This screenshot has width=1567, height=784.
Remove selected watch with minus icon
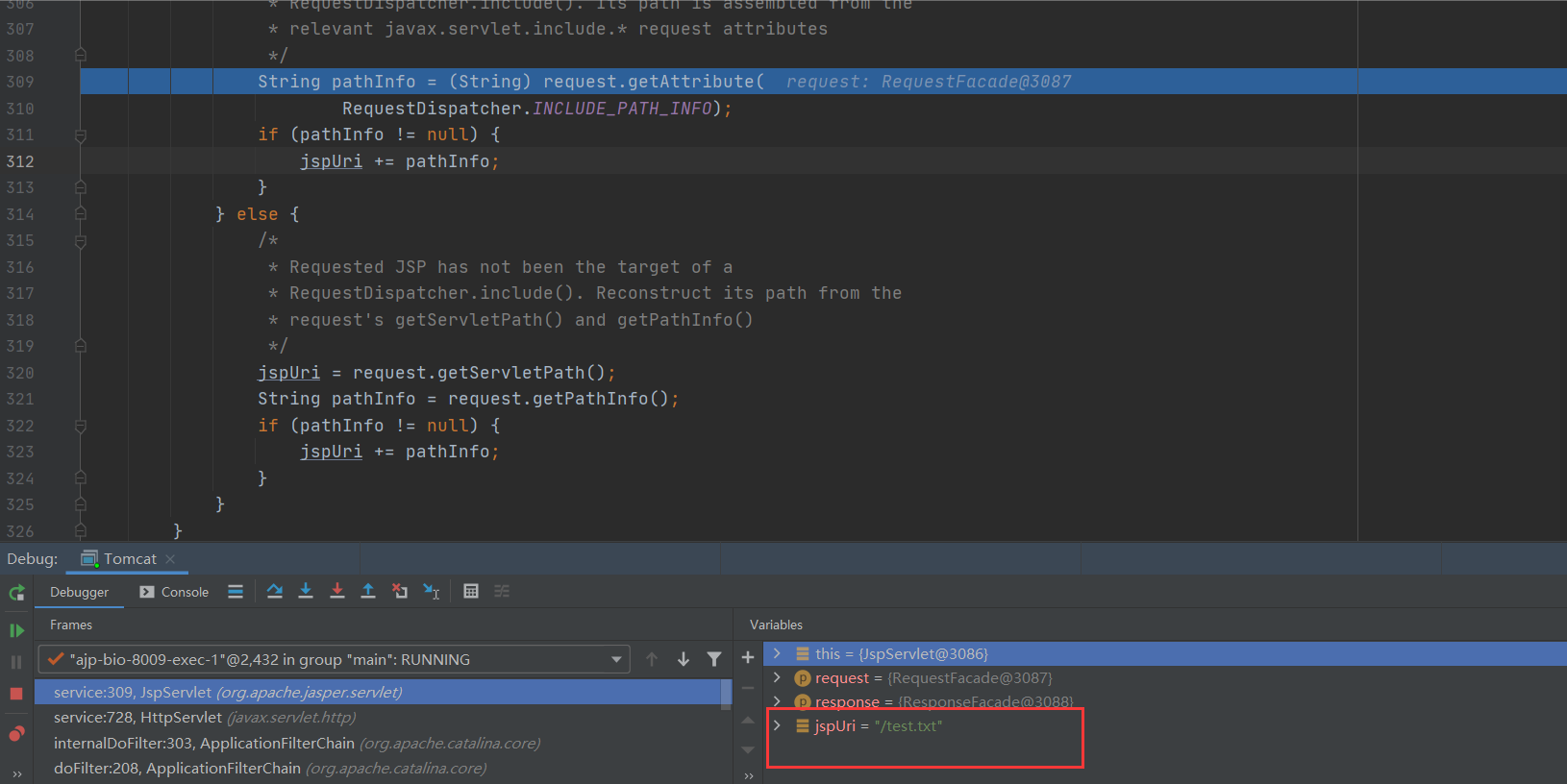[x=748, y=688]
